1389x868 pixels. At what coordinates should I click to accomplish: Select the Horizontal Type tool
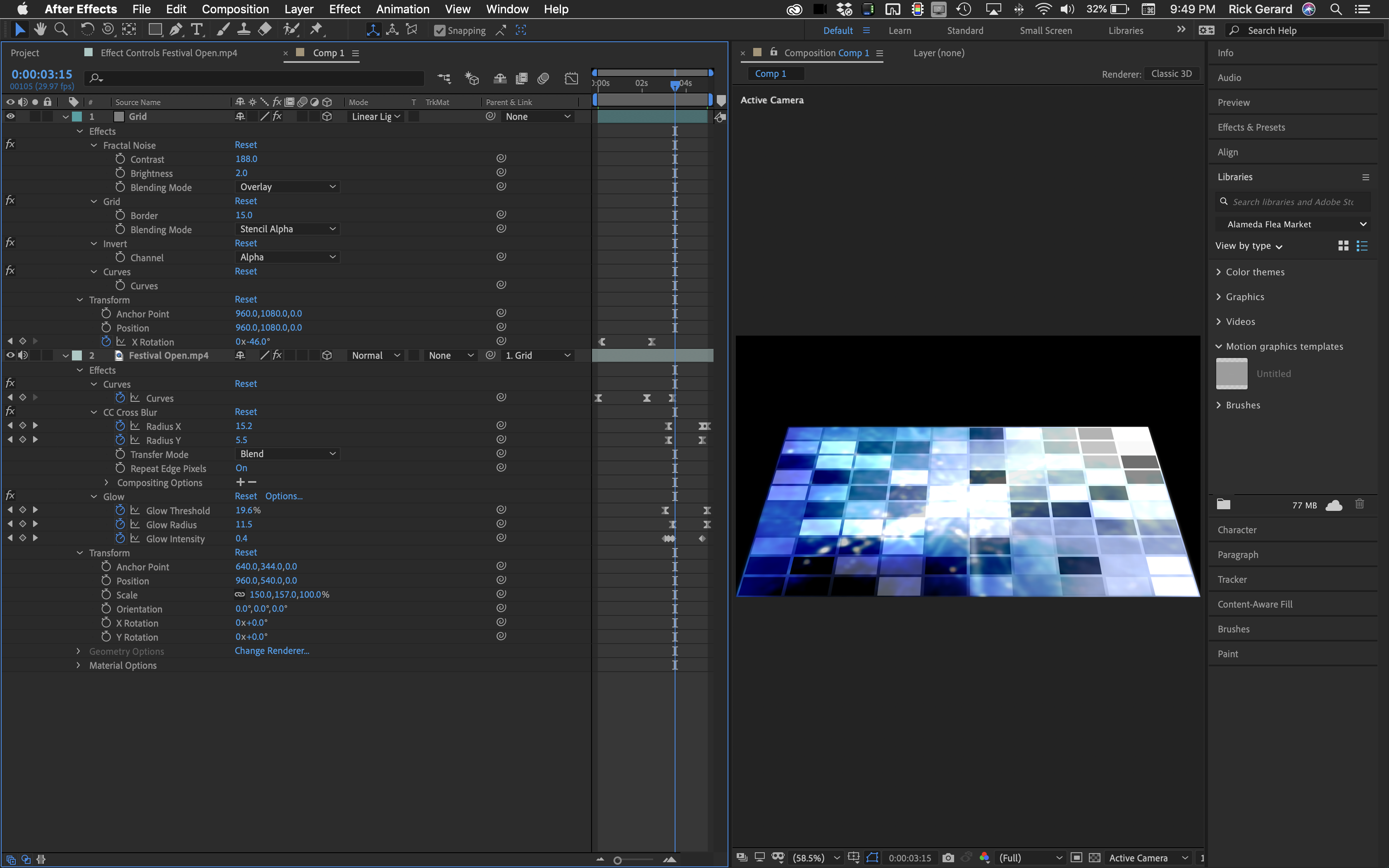tap(197, 29)
